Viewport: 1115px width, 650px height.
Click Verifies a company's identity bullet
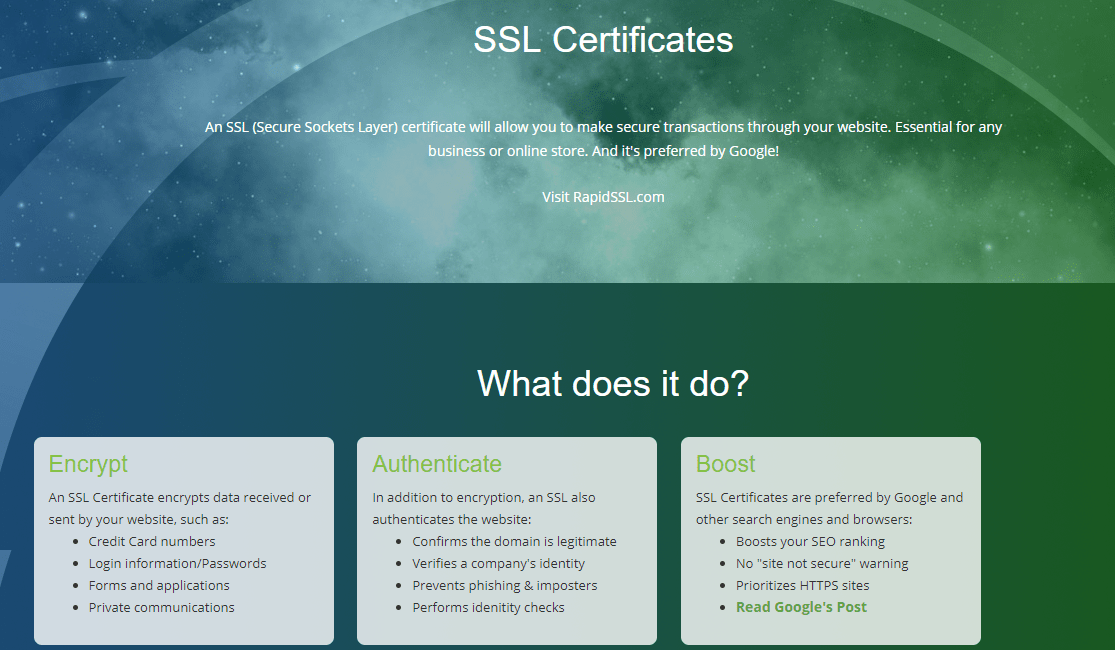pos(498,563)
